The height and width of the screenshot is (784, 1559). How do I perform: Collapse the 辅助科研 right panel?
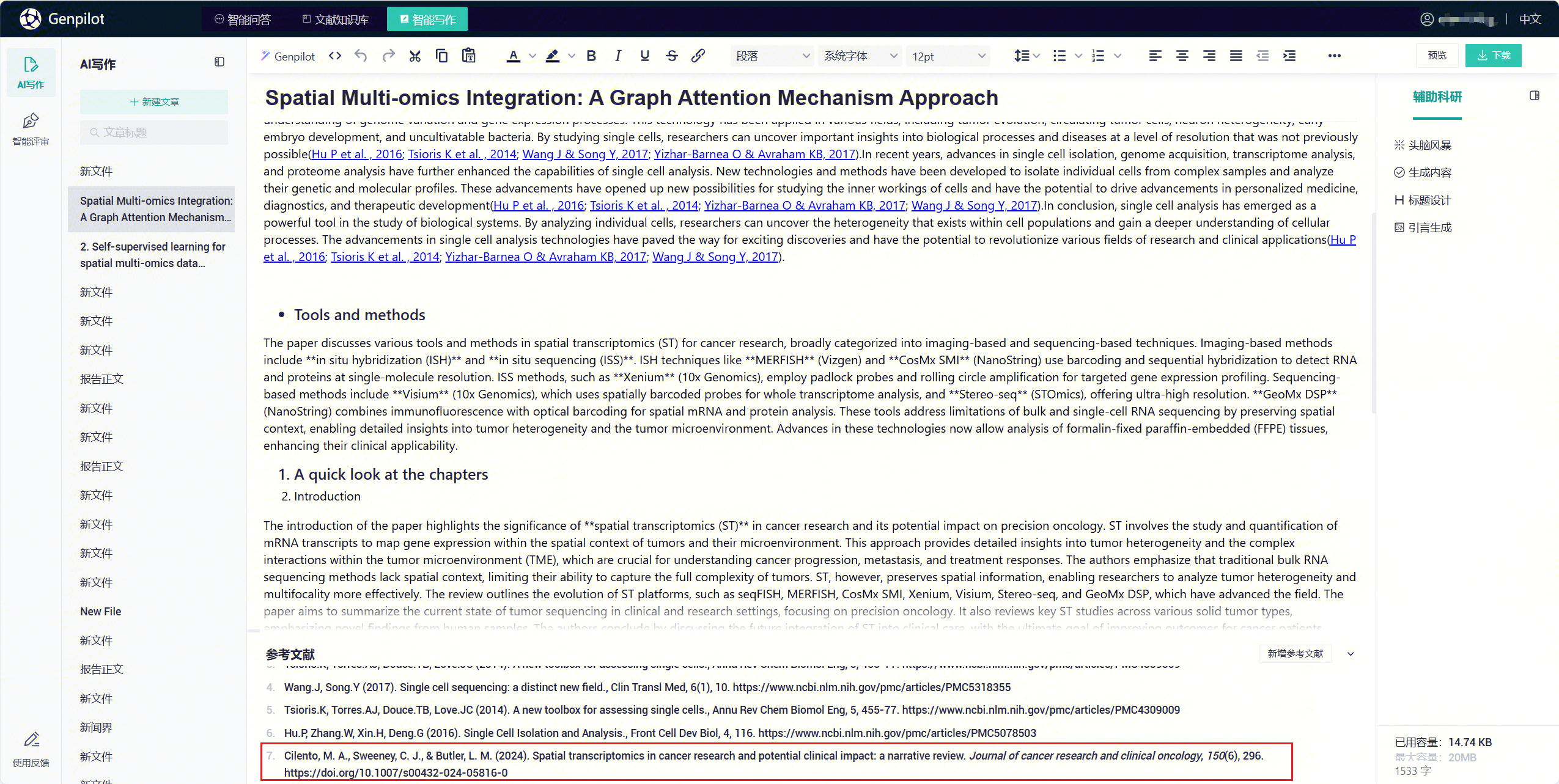coord(1535,96)
